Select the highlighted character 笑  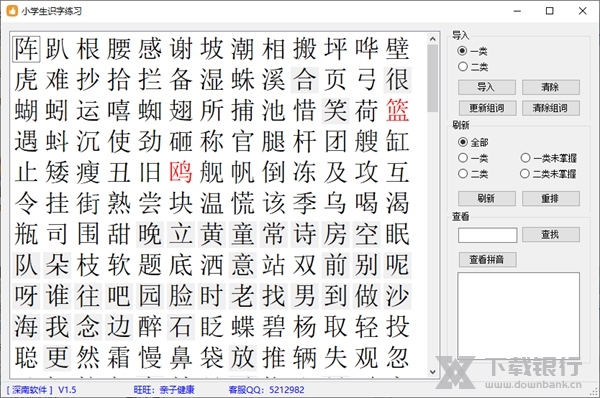[x=336, y=111]
